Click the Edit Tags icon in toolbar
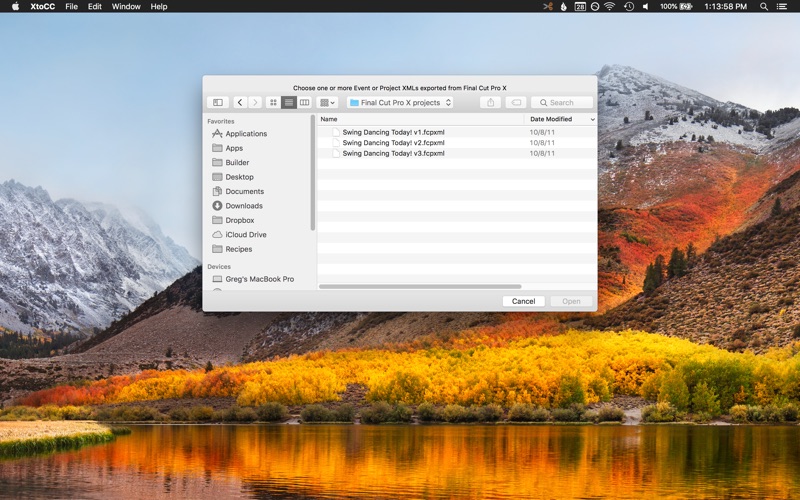The width and height of the screenshot is (800, 500). coord(516,103)
